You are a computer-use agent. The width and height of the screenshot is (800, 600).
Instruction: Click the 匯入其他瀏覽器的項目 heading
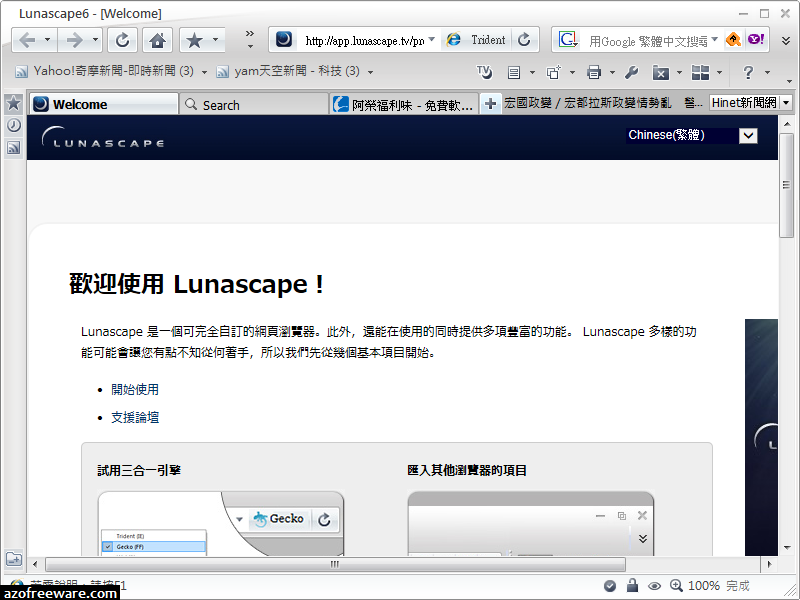coord(467,470)
